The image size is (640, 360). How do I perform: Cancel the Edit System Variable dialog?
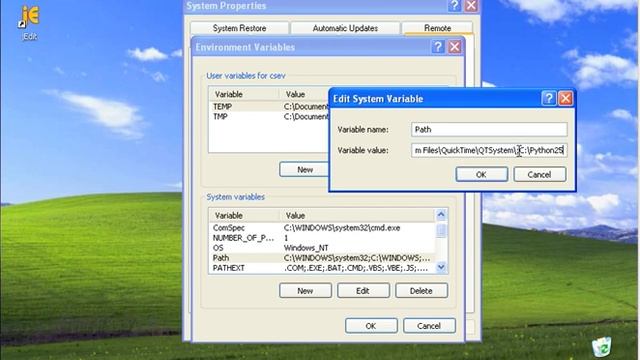tap(540, 174)
